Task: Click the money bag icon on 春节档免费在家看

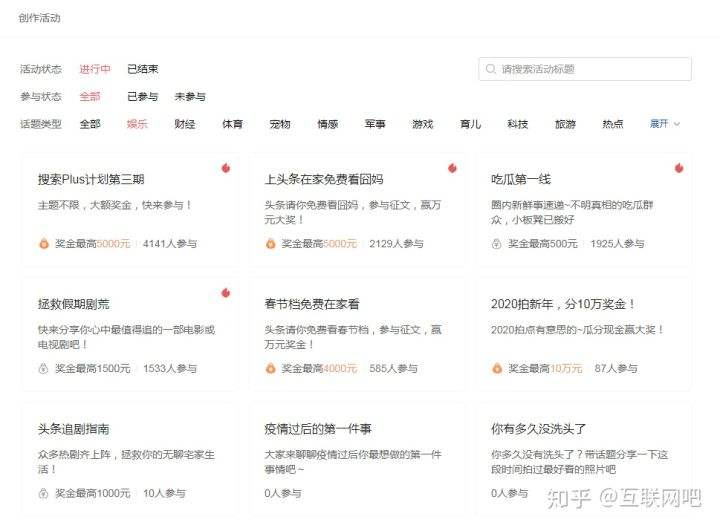Action: [x=270, y=368]
